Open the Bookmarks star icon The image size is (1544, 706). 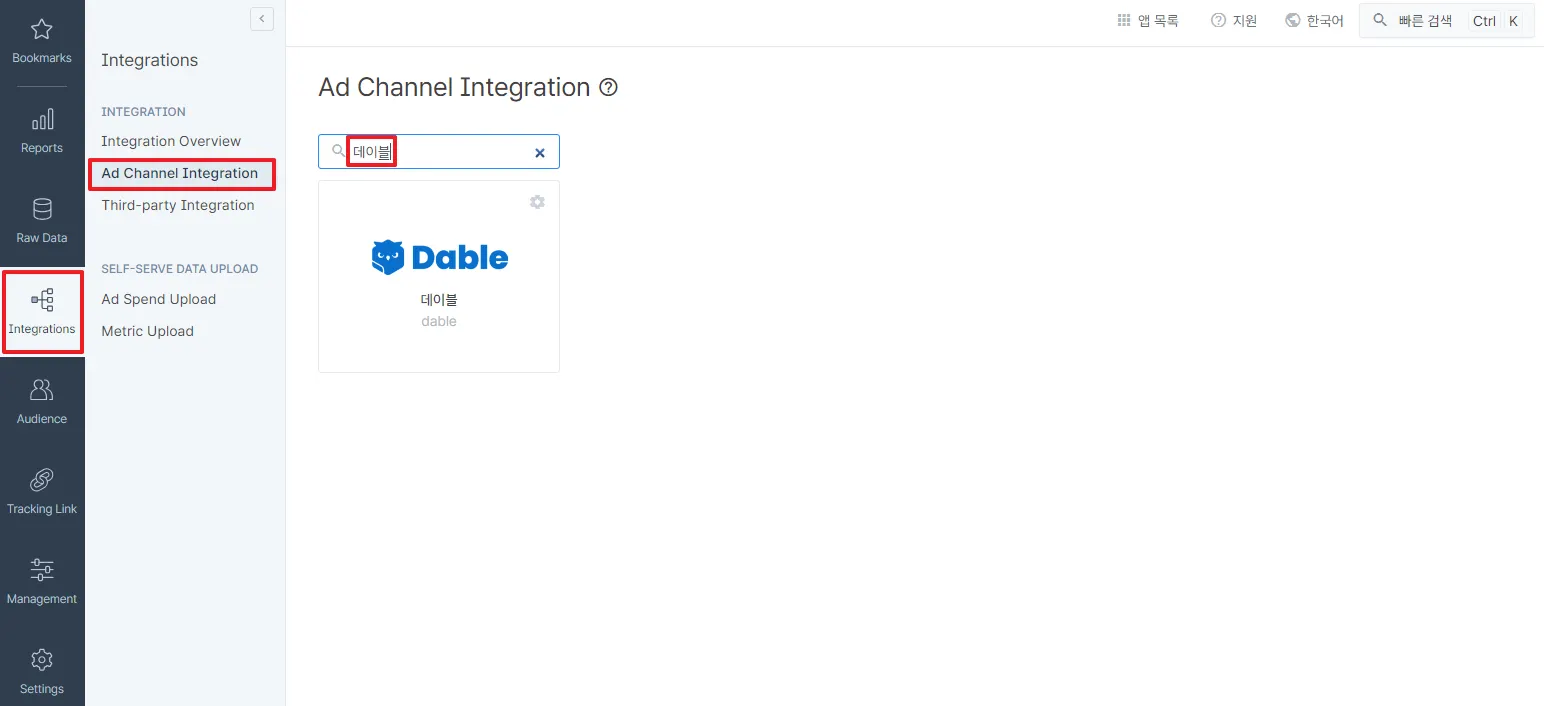point(42,30)
